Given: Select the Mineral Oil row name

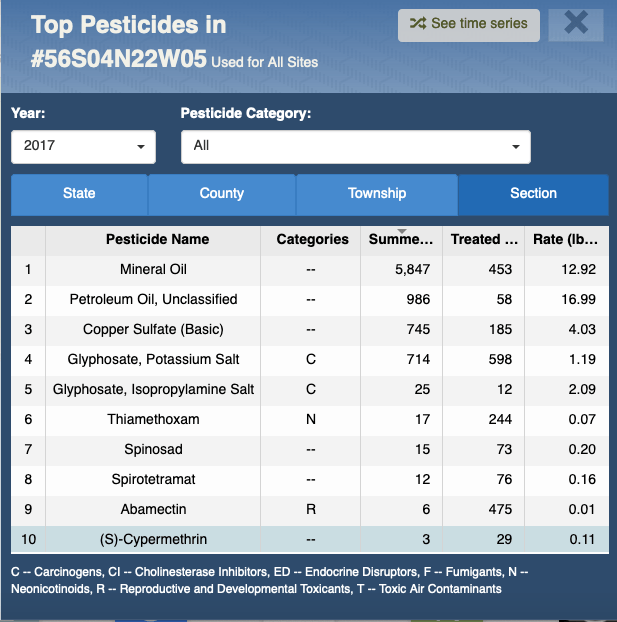Looking at the screenshot, I should point(153,270).
